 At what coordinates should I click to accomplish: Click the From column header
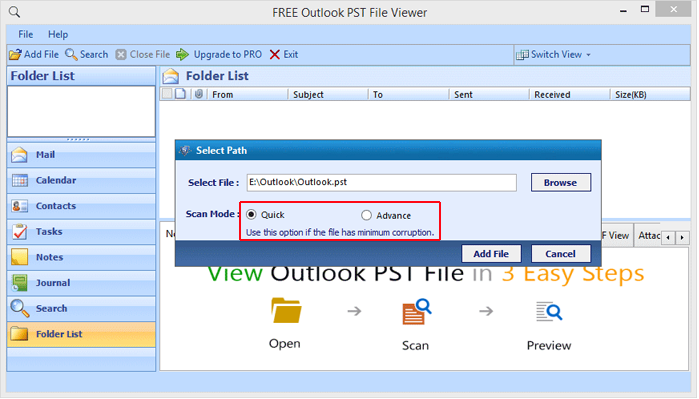click(248, 94)
